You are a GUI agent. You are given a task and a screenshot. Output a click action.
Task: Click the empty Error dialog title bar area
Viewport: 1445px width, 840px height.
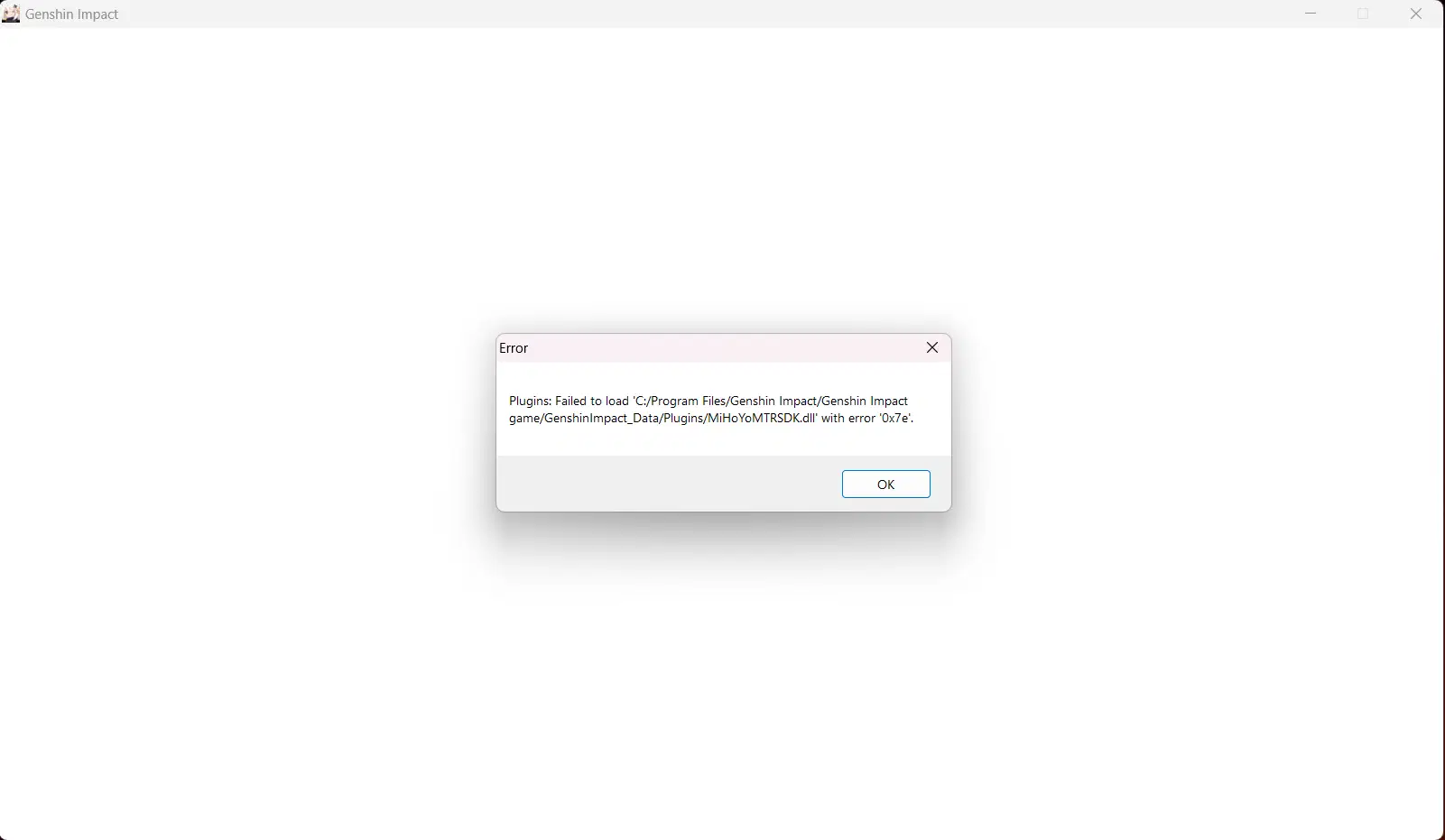(x=722, y=348)
